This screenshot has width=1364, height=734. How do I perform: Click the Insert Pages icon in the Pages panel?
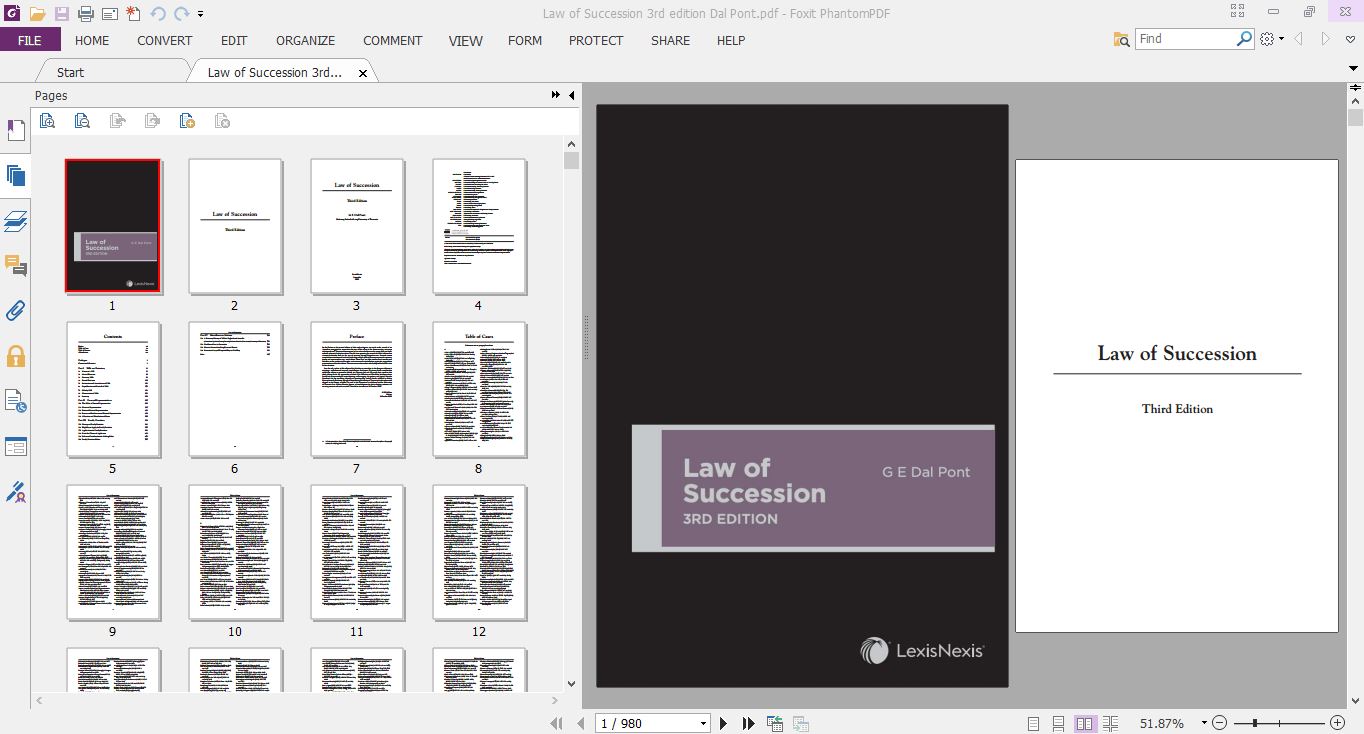tap(187, 121)
